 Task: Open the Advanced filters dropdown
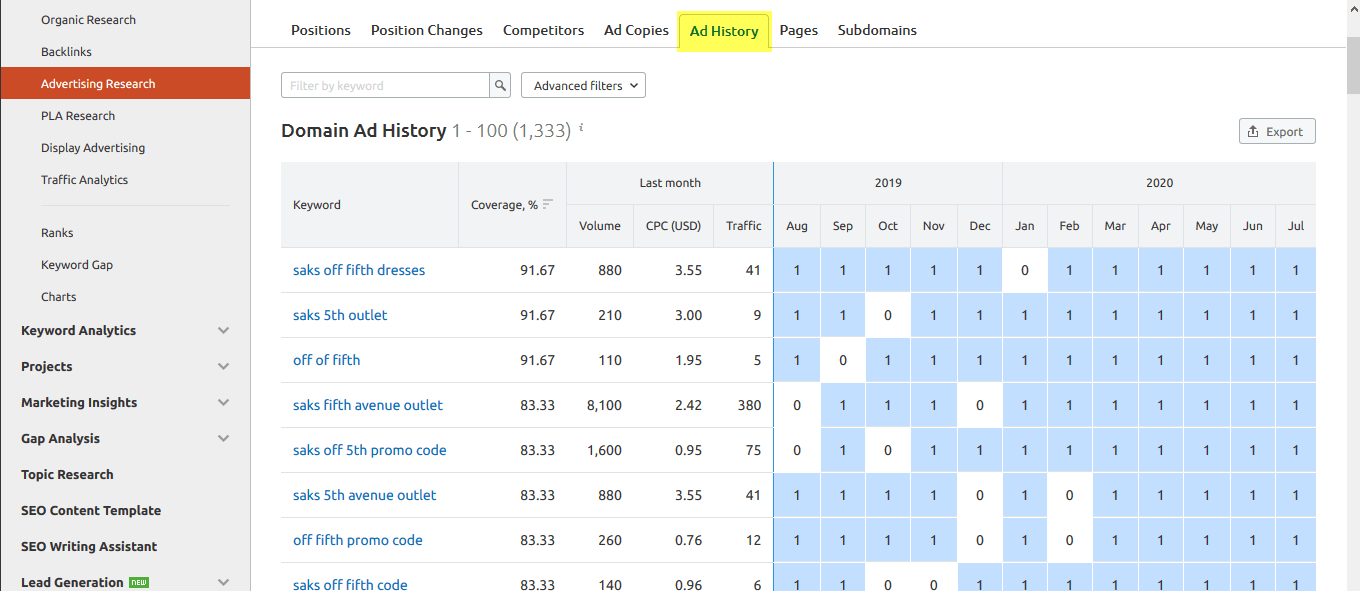[583, 85]
